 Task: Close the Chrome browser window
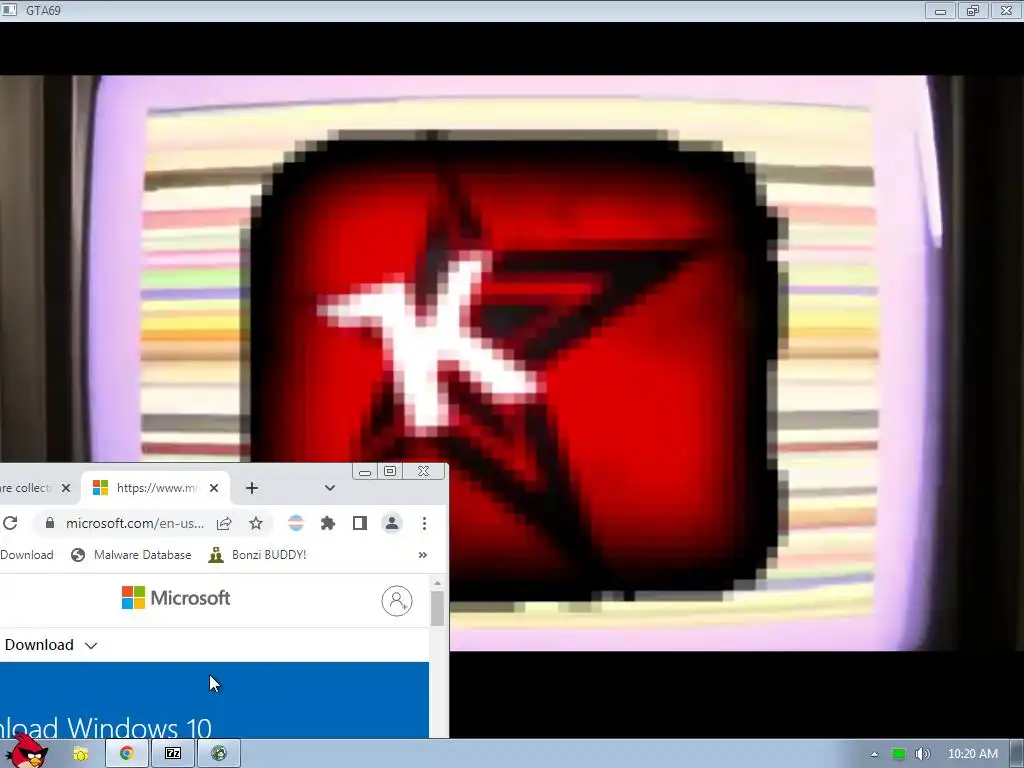424,471
